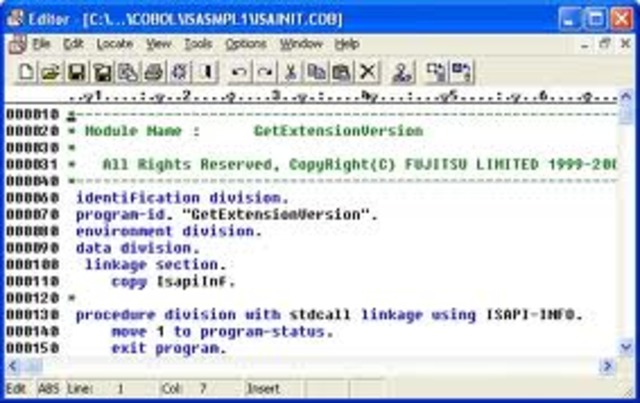The height and width of the screenshot is (403, 640).
Task: Open the Window menu
Action: tap(301, 44)
